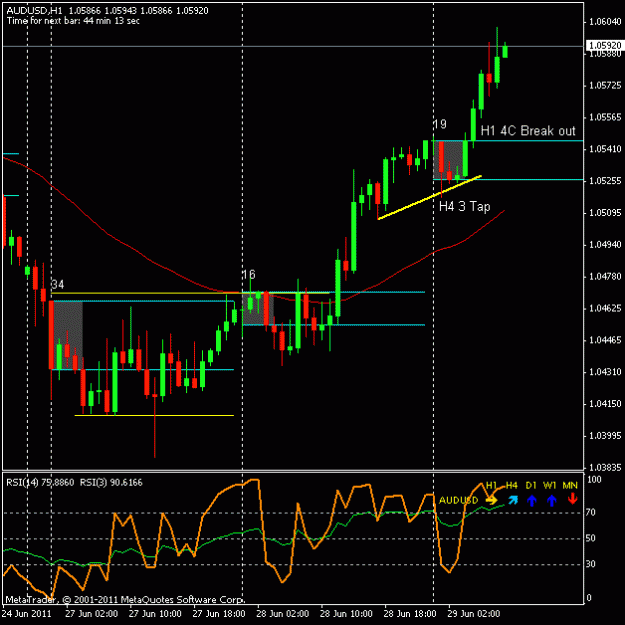625x625 pixels.
Task: Click the 1.04625 price scale value
Action: click(x=605, y=309)
